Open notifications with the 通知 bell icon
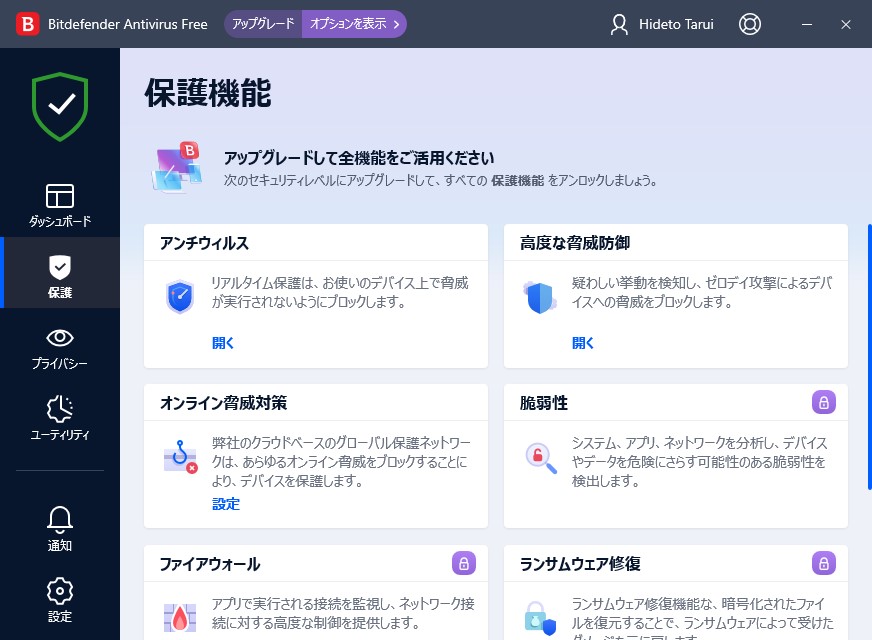Screen dimensions: 872x640 (60, 518)
